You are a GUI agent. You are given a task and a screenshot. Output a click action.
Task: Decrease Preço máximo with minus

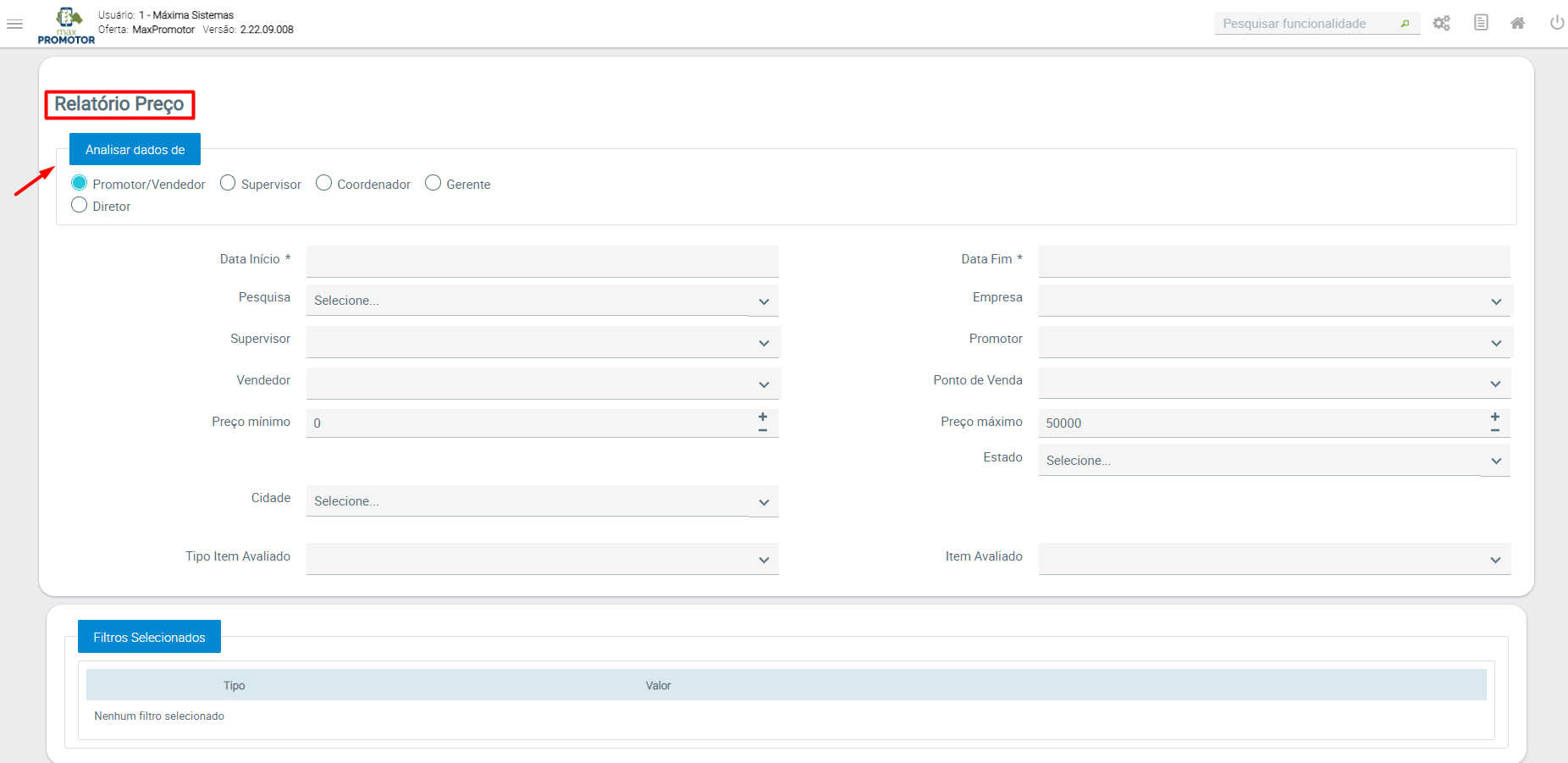pyautogui.click(x=1495, y=430)
